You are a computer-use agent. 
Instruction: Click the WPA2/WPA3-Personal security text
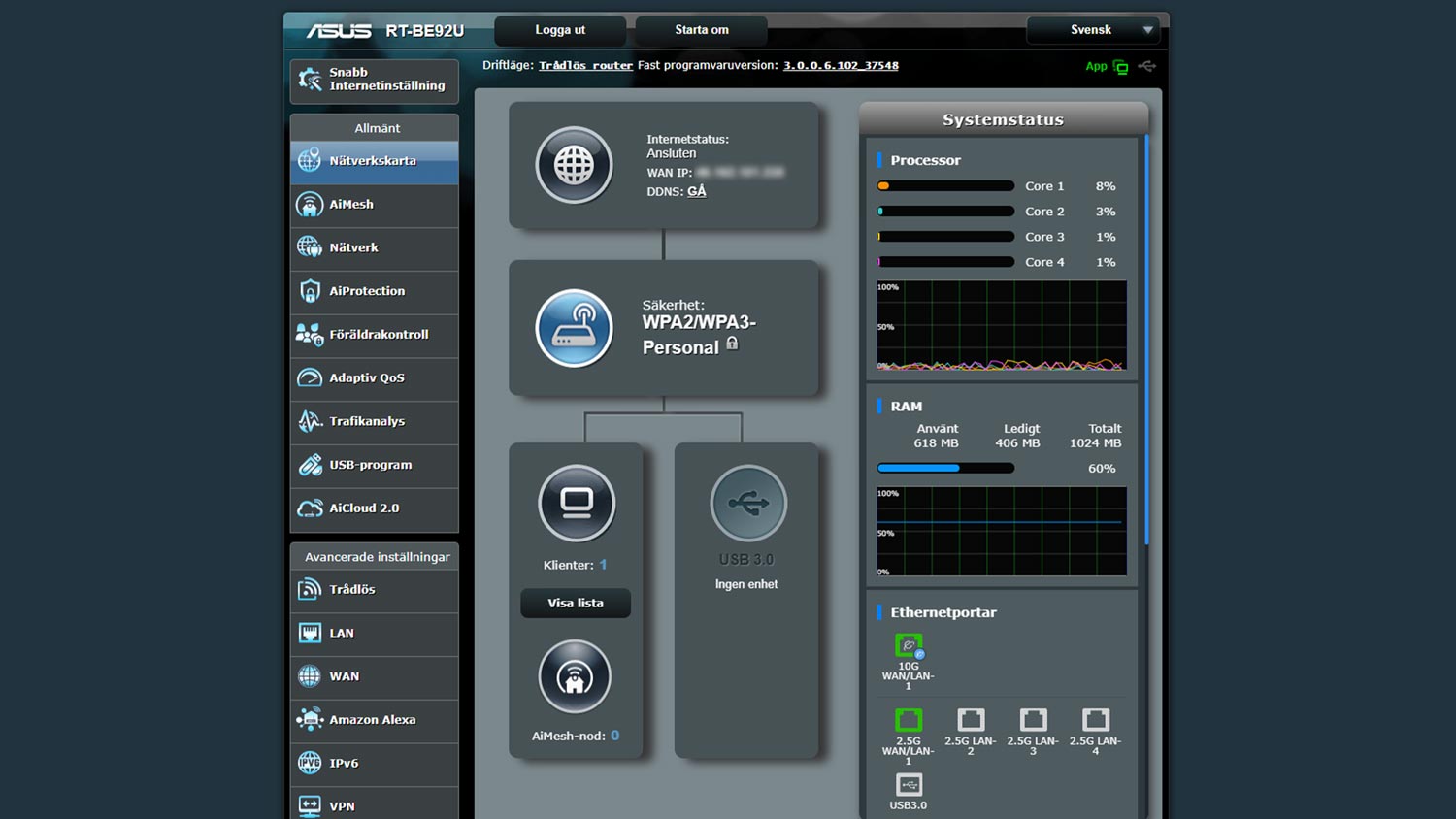click(x=699, y=335)
